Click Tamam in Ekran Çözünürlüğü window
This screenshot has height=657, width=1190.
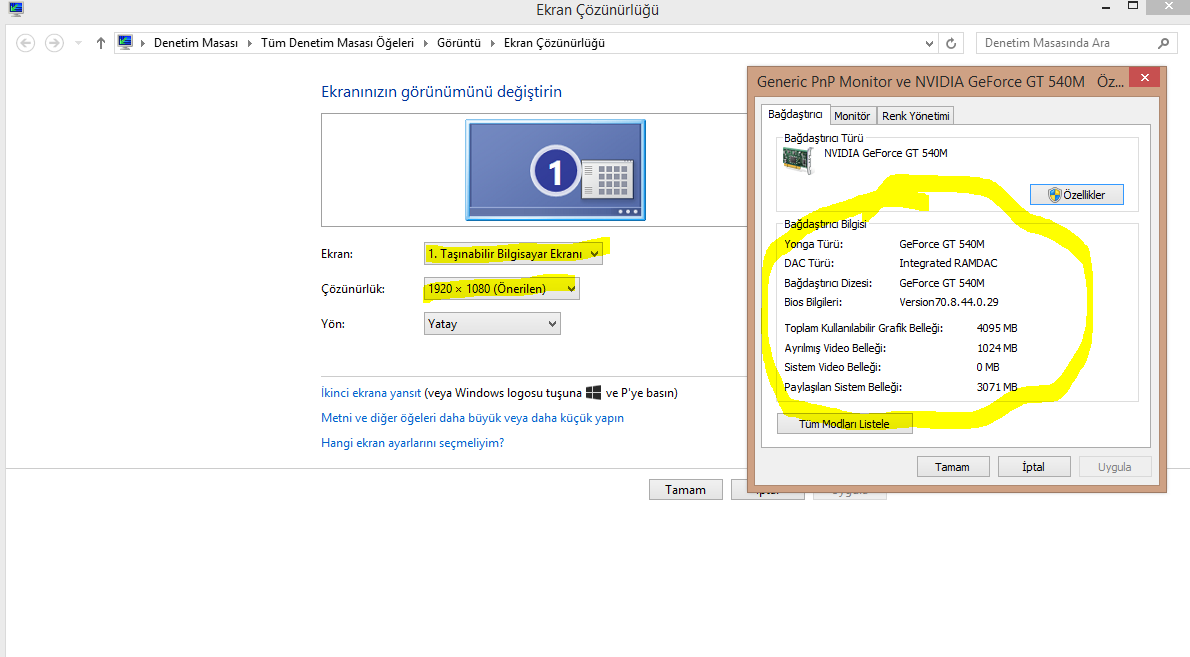point(685,490)
